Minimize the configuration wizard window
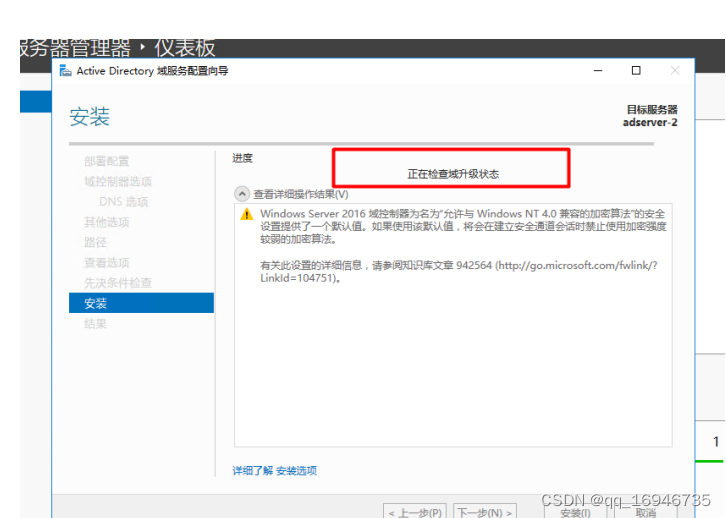Screen dimensions: 726x518 (598, 71)
